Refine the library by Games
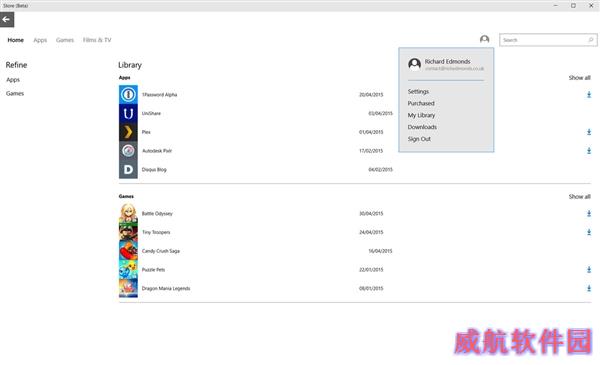The image size is (600, 365). click(15, 93)
